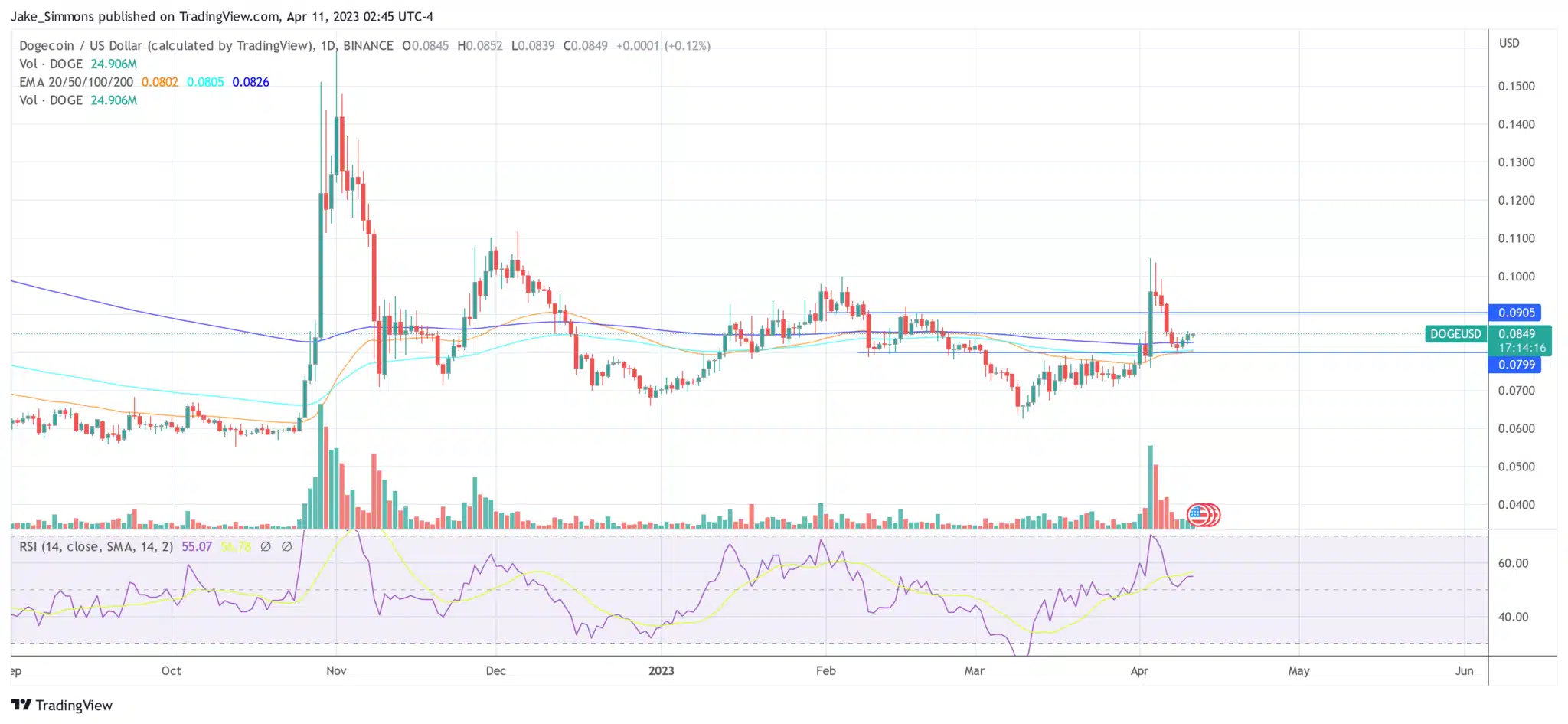
Task: Click the first Vol · DOGE legend row
Action: click(x=78, y=64)
